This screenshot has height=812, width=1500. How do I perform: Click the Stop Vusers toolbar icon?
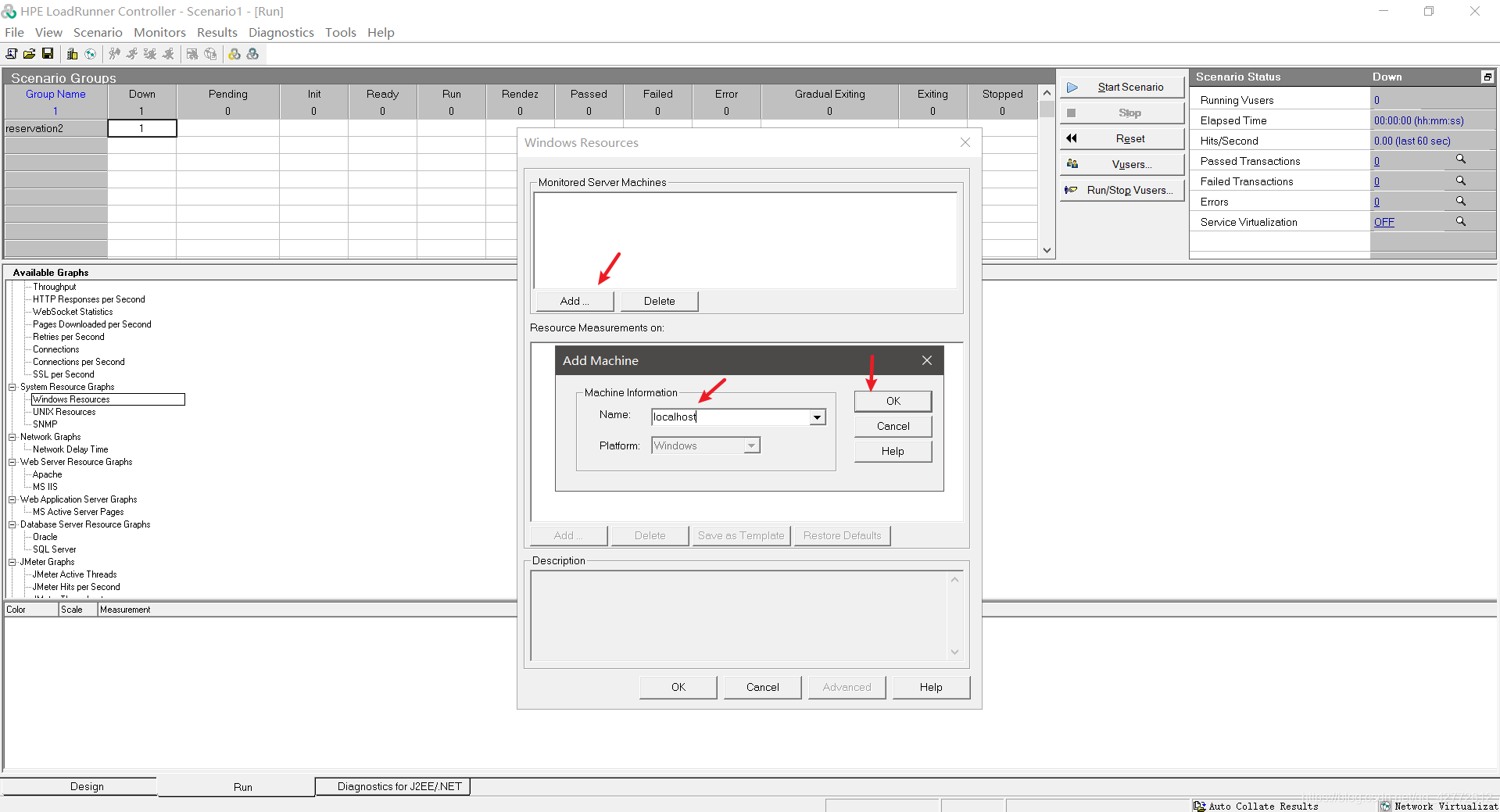point(168,54)
